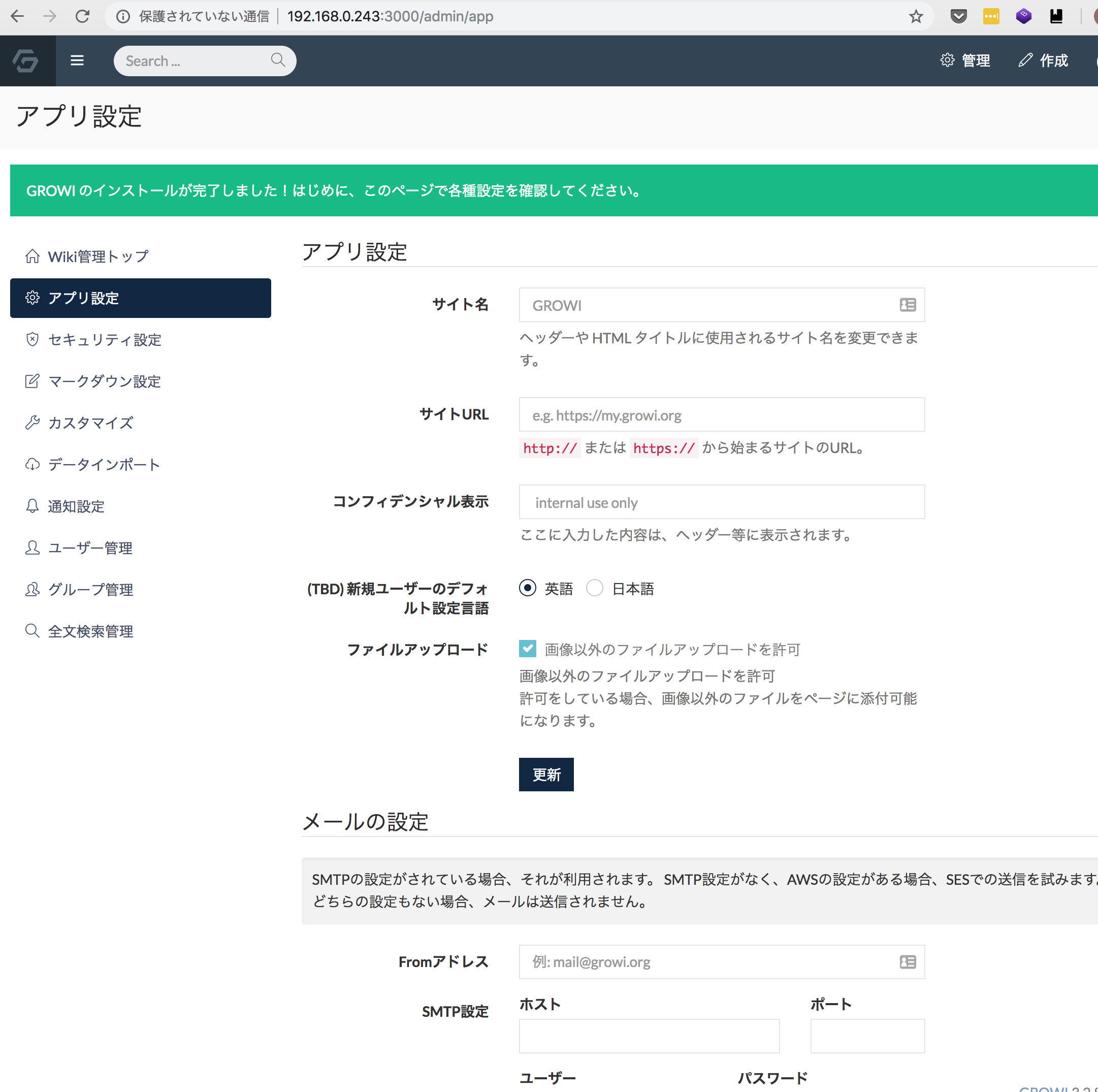1098x1092 pixels.
Task: Click the contact card icon in サイト名 field
Action: (907, 305)
